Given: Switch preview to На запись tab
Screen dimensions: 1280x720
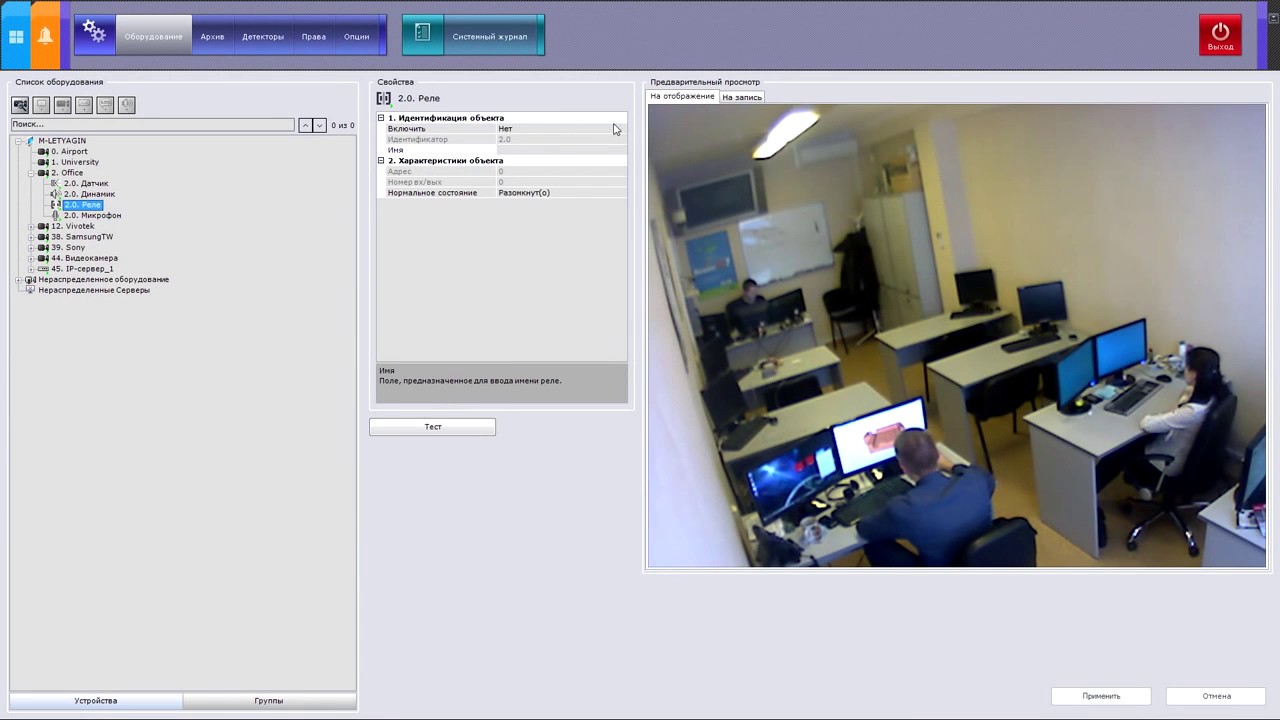Looking at the screenshot, I should (742, 97).
